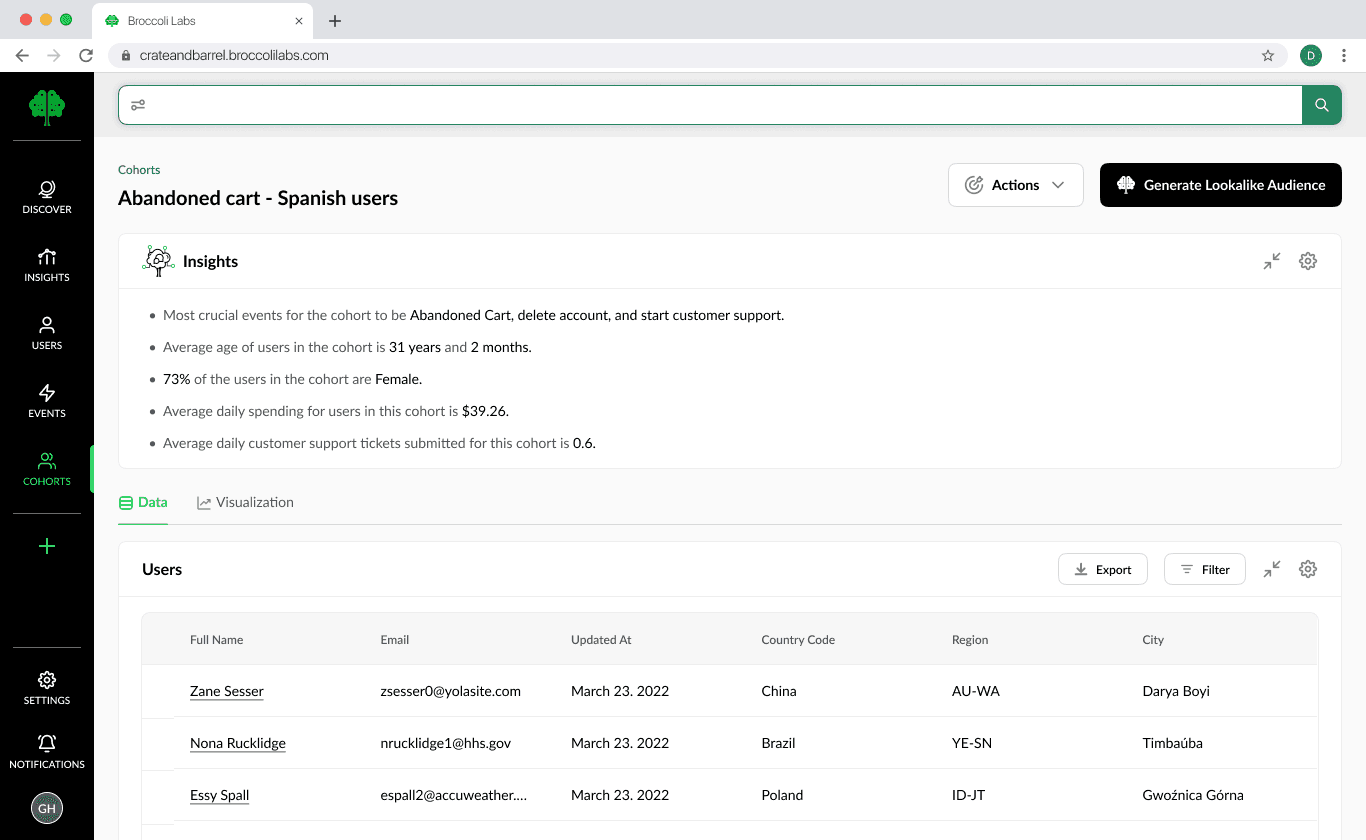This screenshot has height=840, width=1366.
Task: Close the Broccoli Labs tab
Action: tap(298, 21)
